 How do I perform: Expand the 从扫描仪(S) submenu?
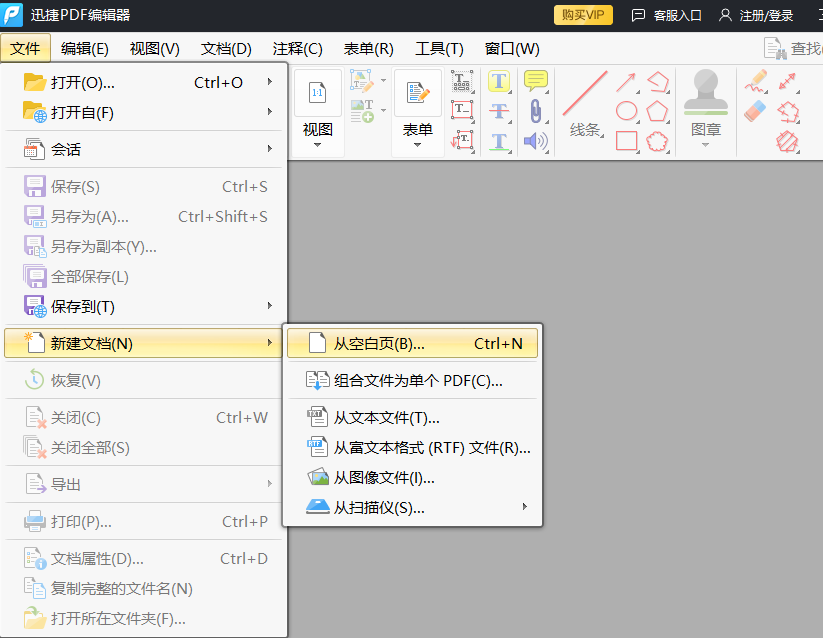point(524,507)
